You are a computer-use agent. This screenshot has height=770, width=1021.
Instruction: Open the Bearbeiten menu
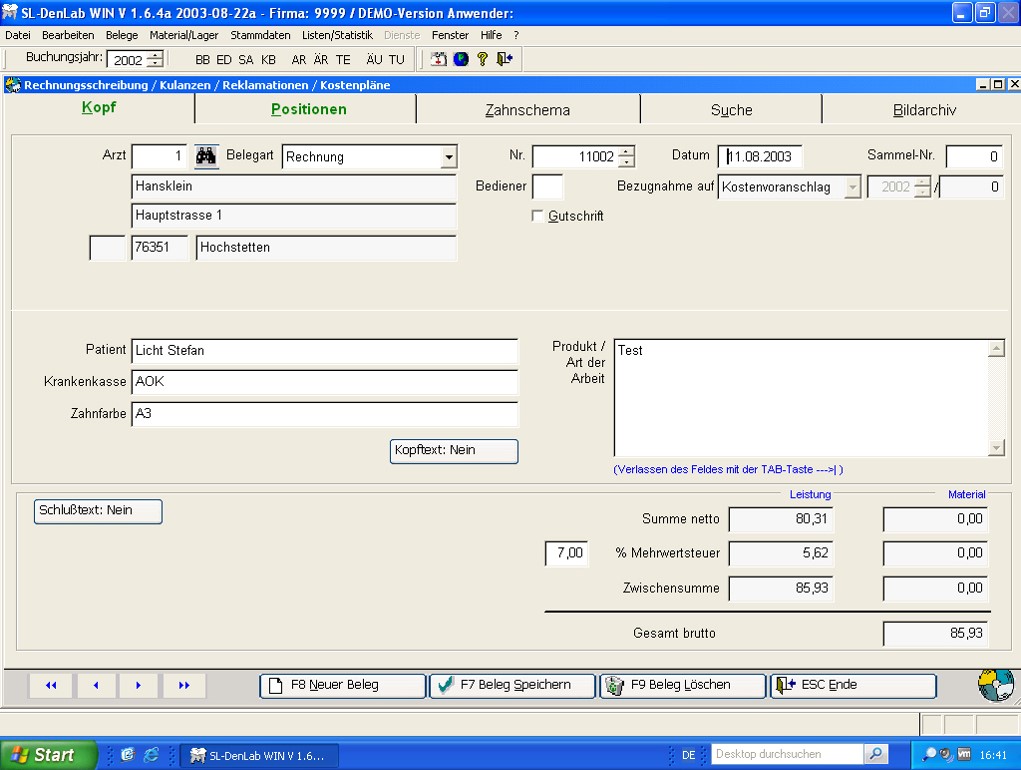tap(68, 35)
